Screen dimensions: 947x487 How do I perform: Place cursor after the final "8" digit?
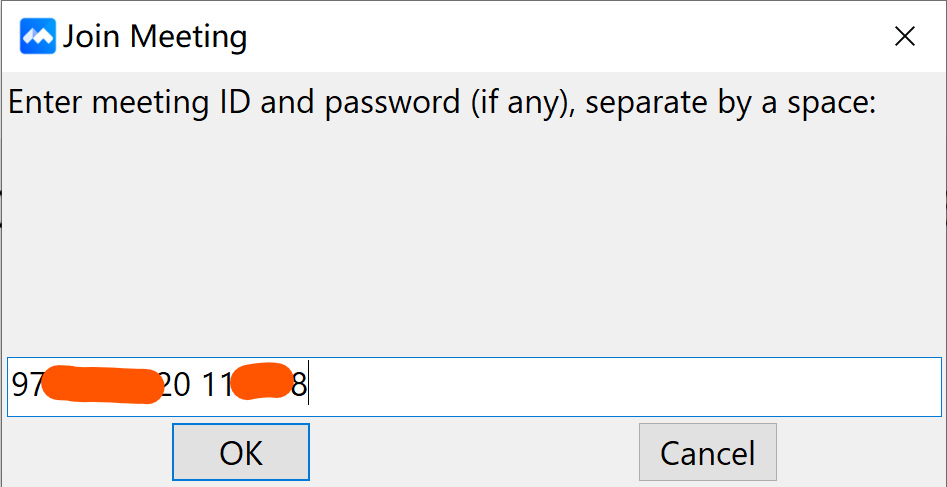click(308, 385)
